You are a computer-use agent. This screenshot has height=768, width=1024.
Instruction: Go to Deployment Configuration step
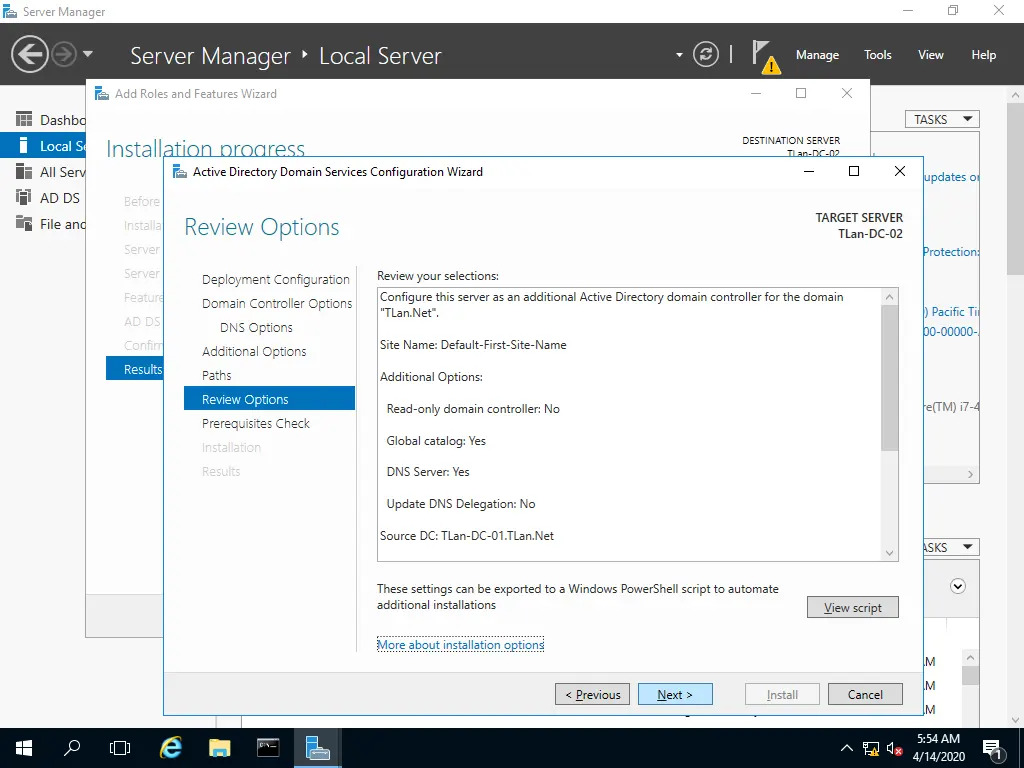coord(276,280)
